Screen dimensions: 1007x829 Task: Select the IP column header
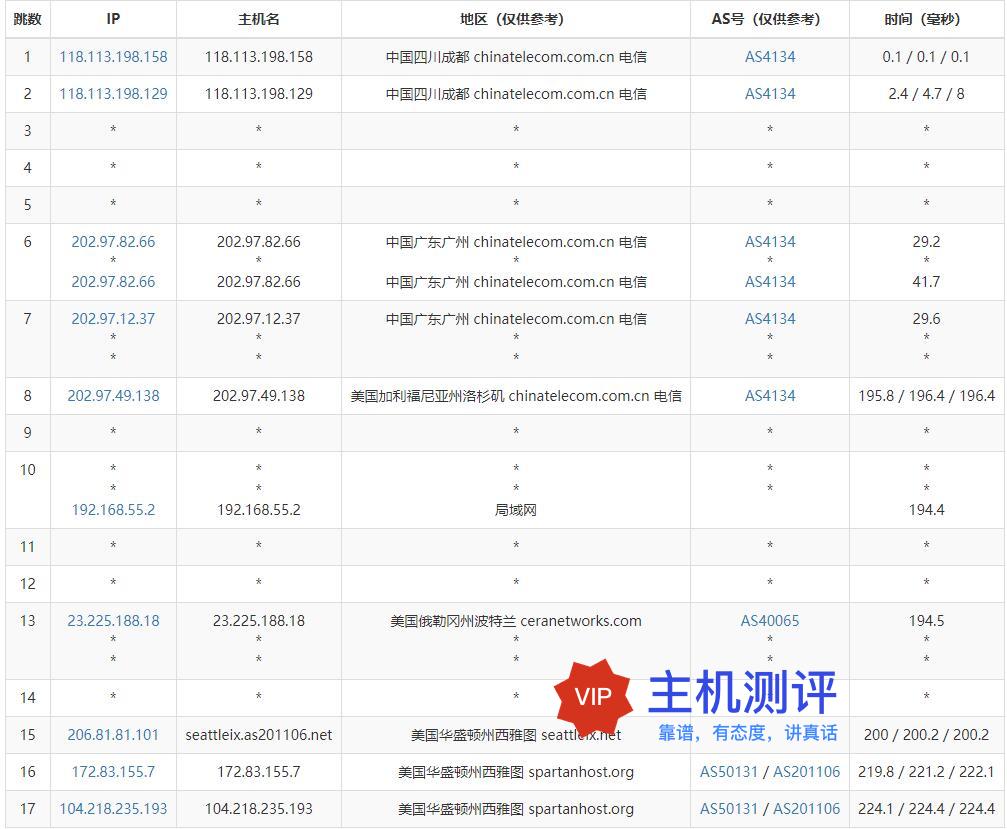[113, 19]
